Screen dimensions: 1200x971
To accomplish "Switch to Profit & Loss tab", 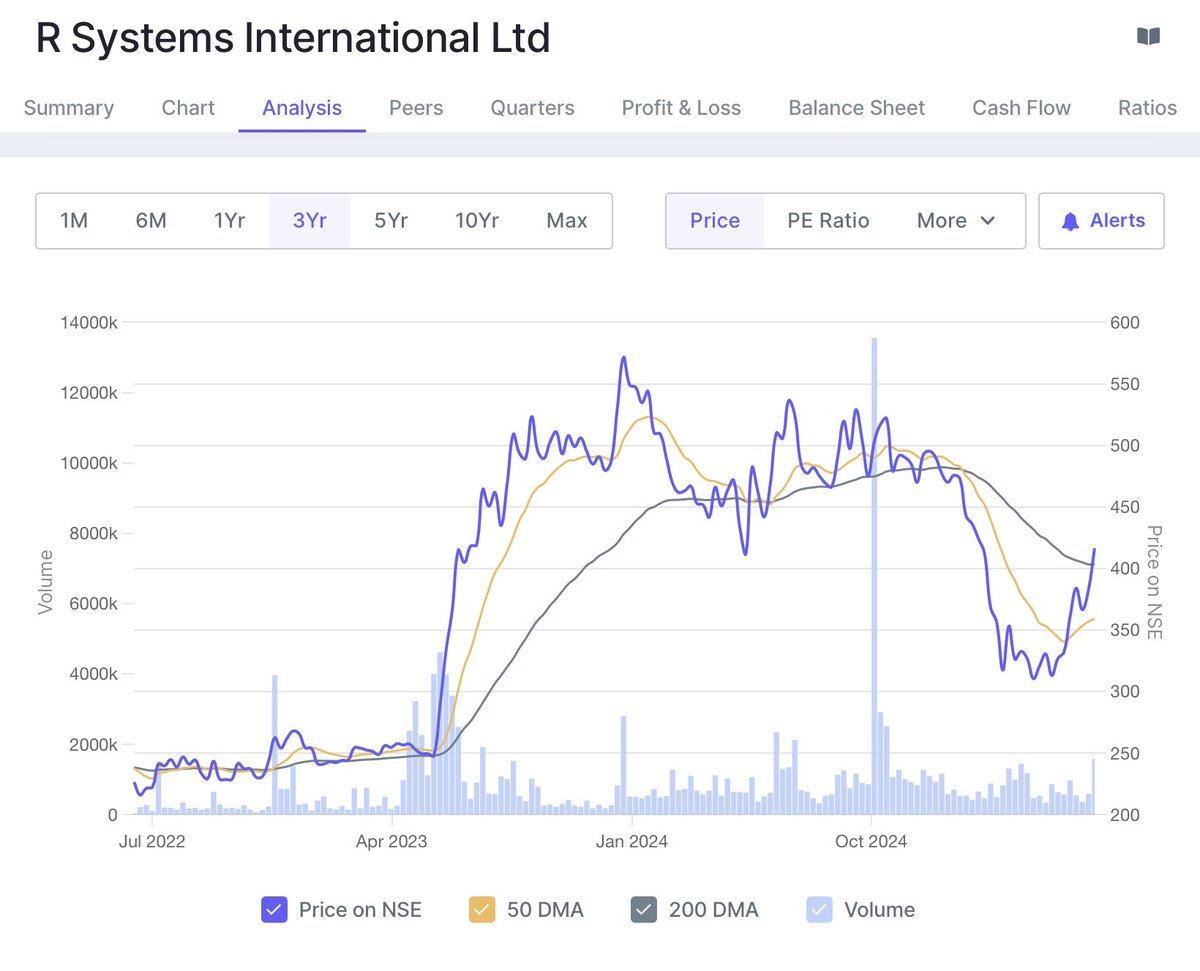I will [681, 108].
